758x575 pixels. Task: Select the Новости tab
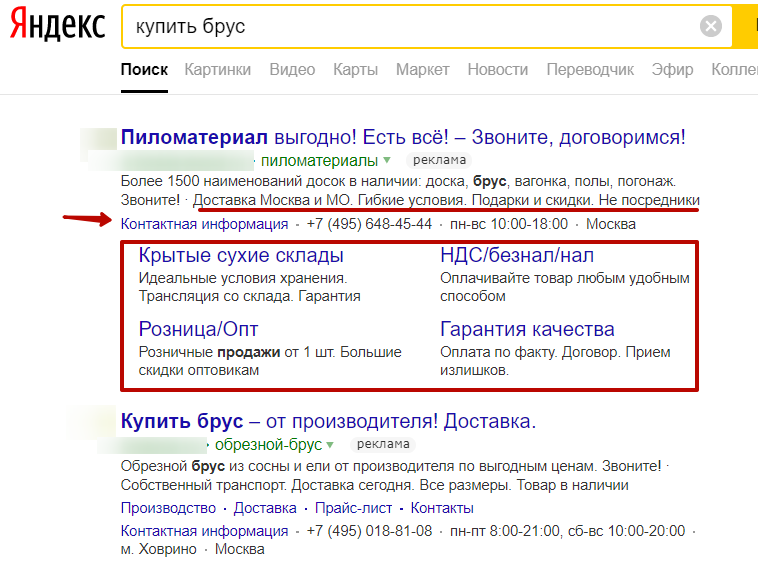[x=497, y=70]
